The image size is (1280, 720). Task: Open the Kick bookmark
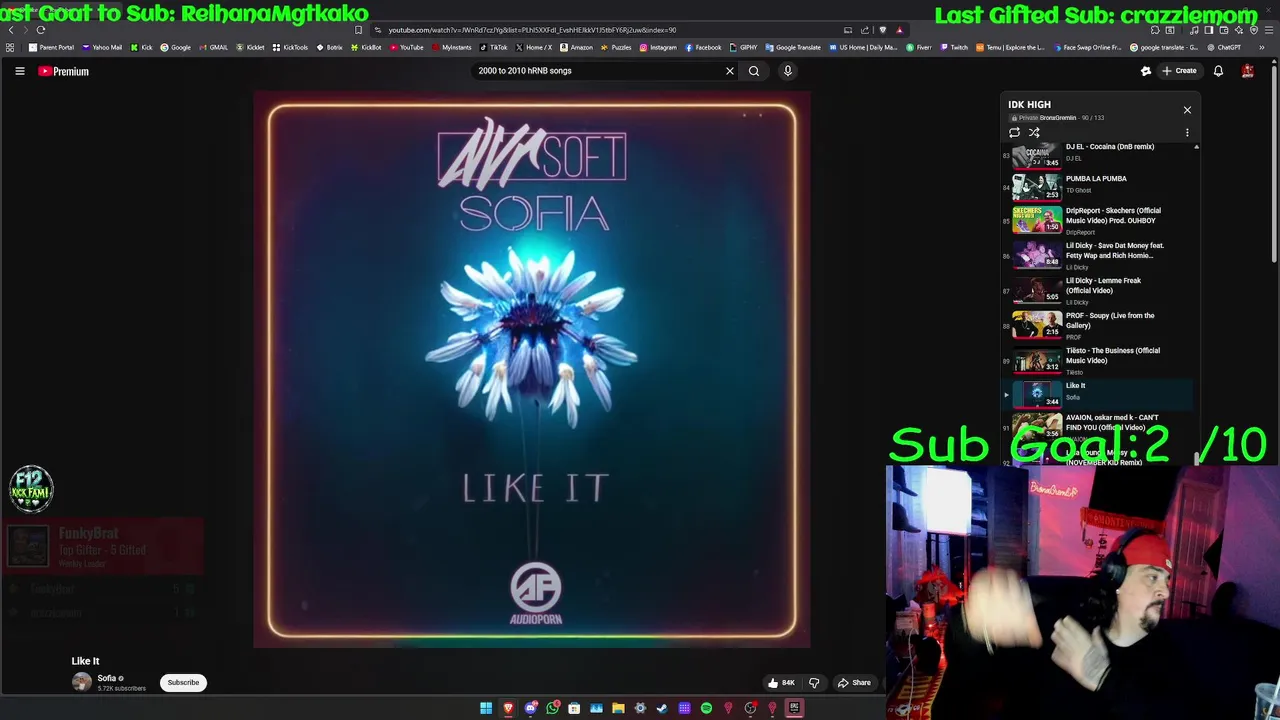coord(142,47)
